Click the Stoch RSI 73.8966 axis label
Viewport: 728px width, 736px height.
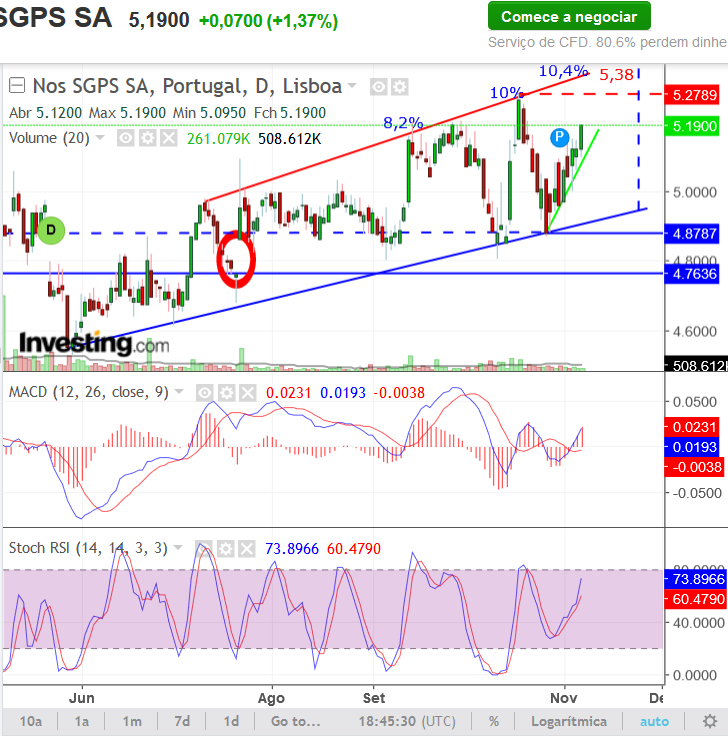[697, 579]
